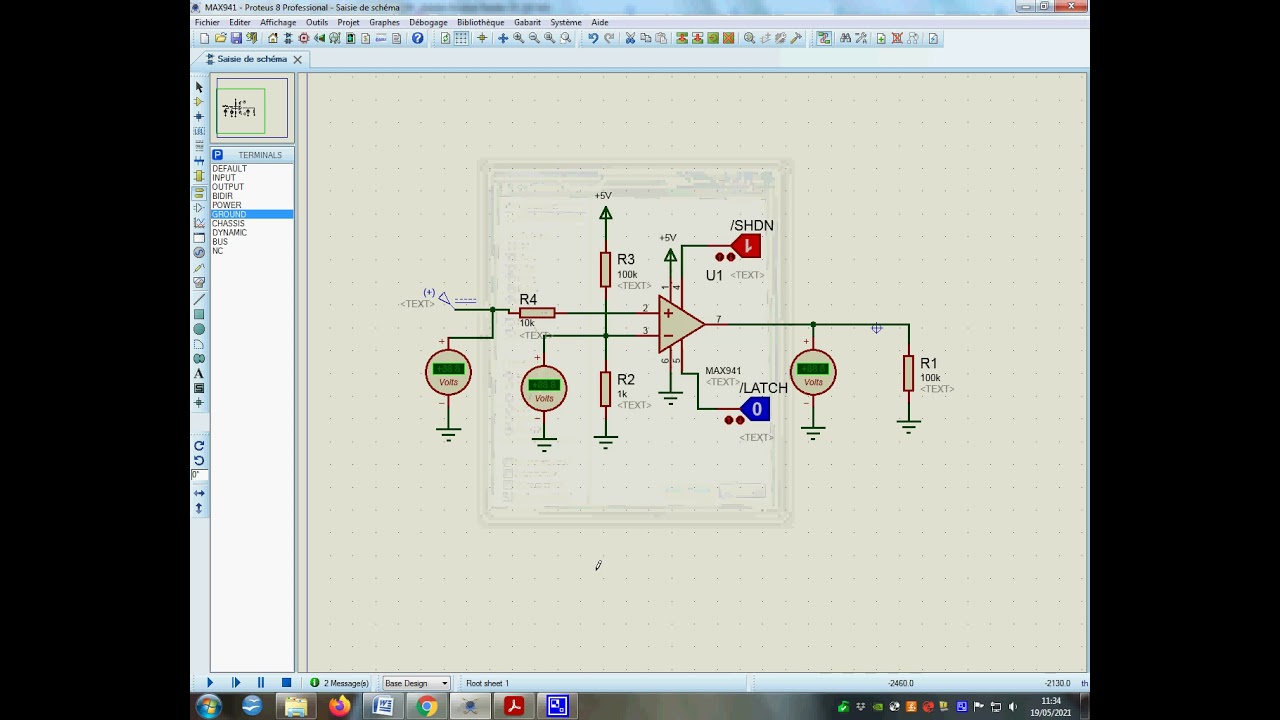The width and height of the screenshot is (1280, 720).
Task: Open Google Chrome from the taskbar
Action: point(427,707)
